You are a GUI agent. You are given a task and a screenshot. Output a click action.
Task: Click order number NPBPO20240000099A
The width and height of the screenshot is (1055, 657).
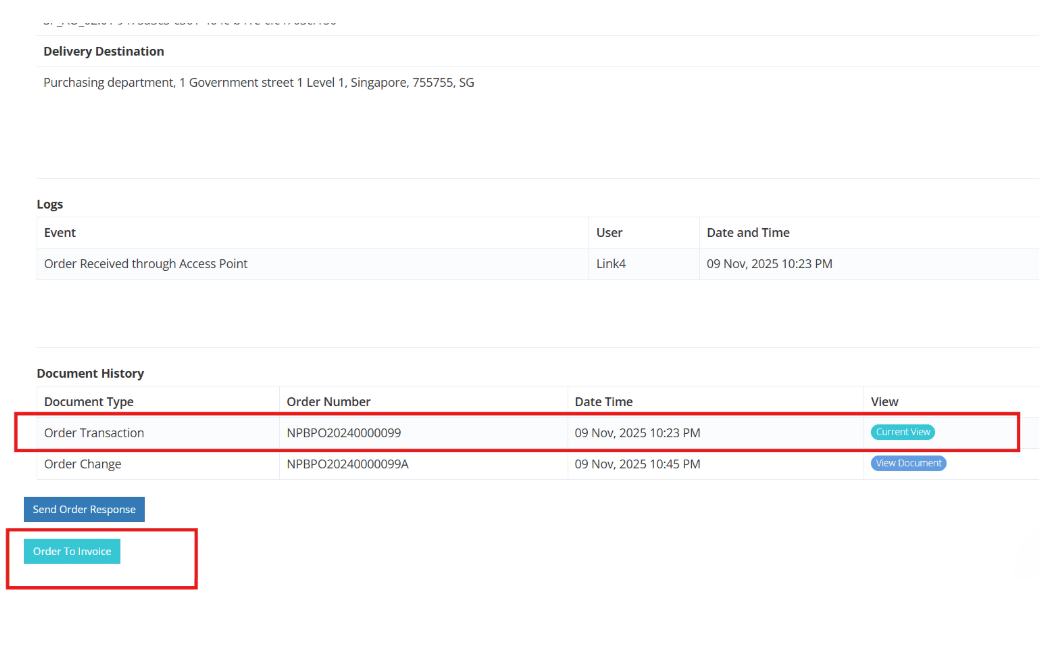(347, 464)
